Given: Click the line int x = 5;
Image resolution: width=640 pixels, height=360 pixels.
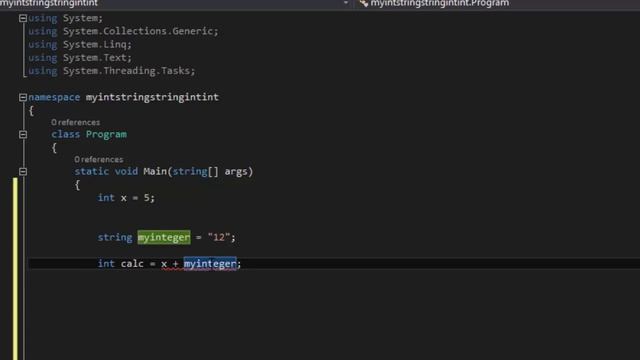Looking at the screenshot, I should coord(126,198).
